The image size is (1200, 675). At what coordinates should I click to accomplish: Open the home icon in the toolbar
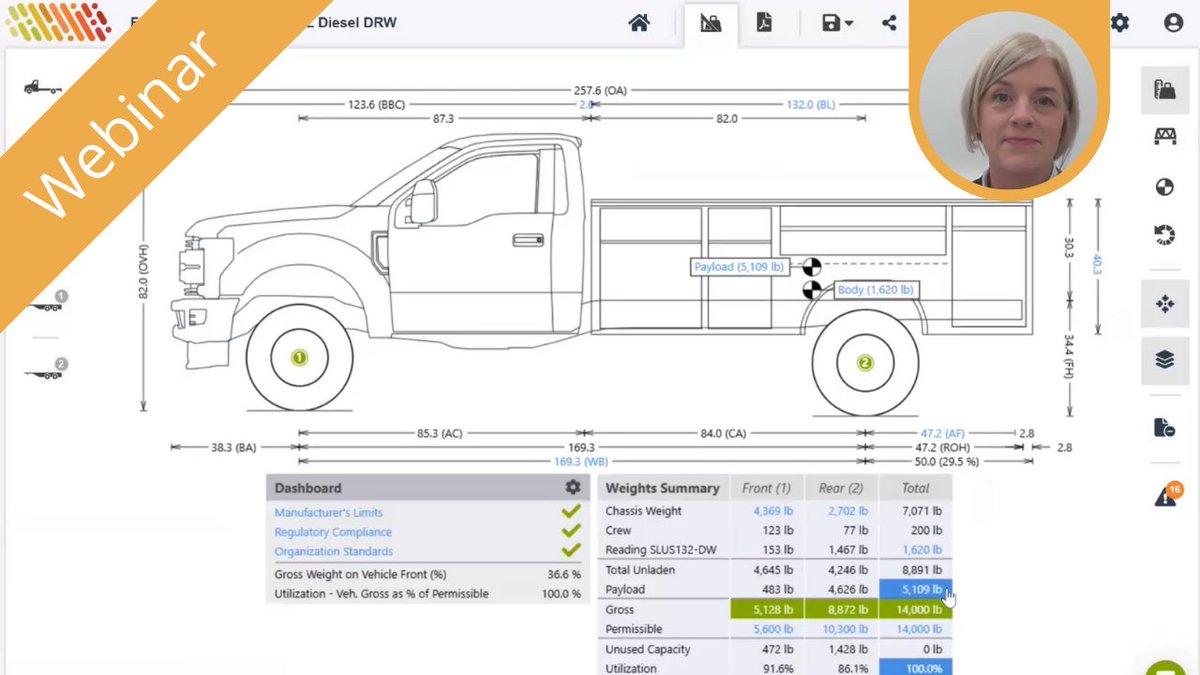640,22
